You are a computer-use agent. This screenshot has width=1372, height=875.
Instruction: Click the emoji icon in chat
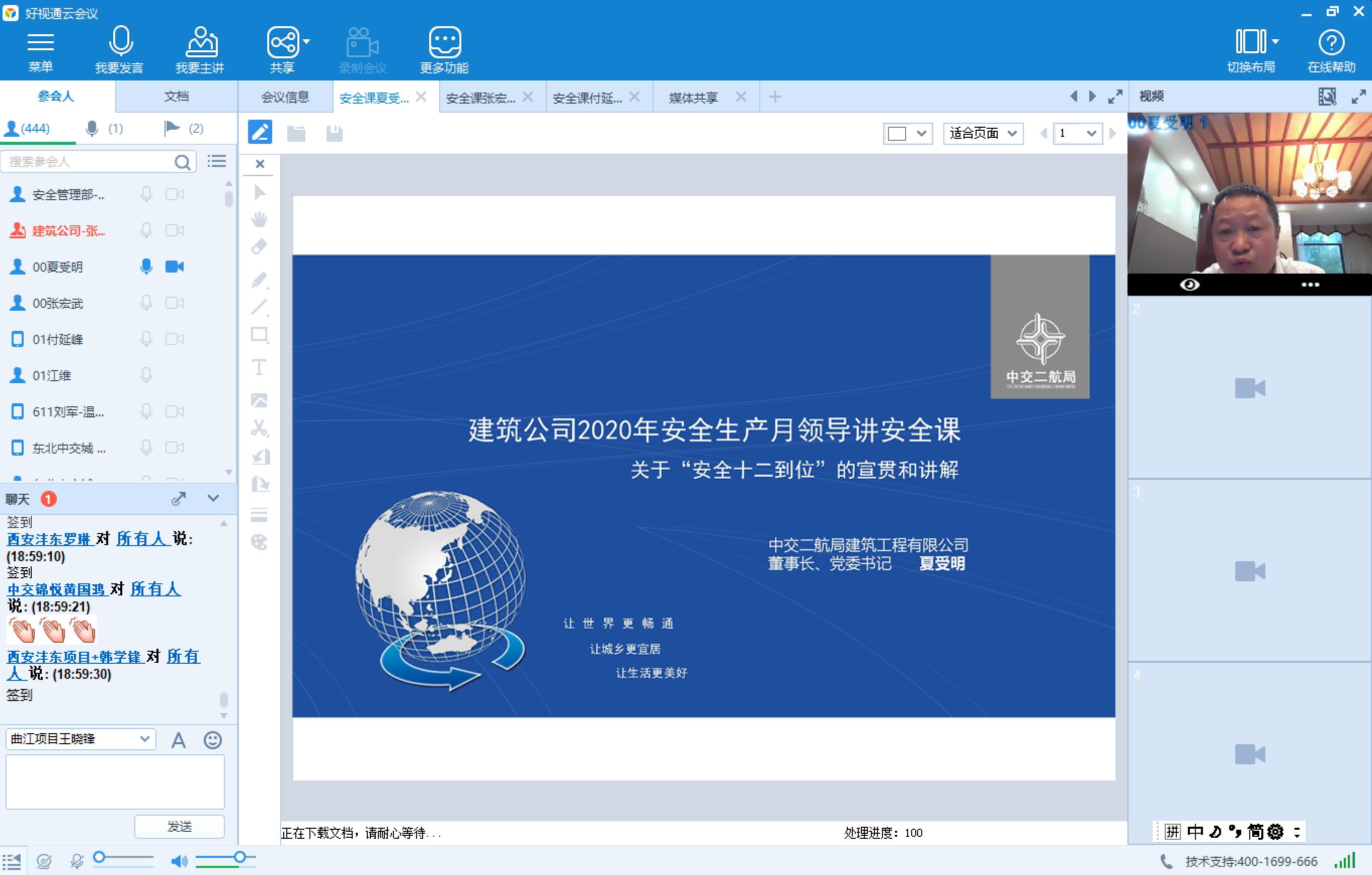point(212,740)
